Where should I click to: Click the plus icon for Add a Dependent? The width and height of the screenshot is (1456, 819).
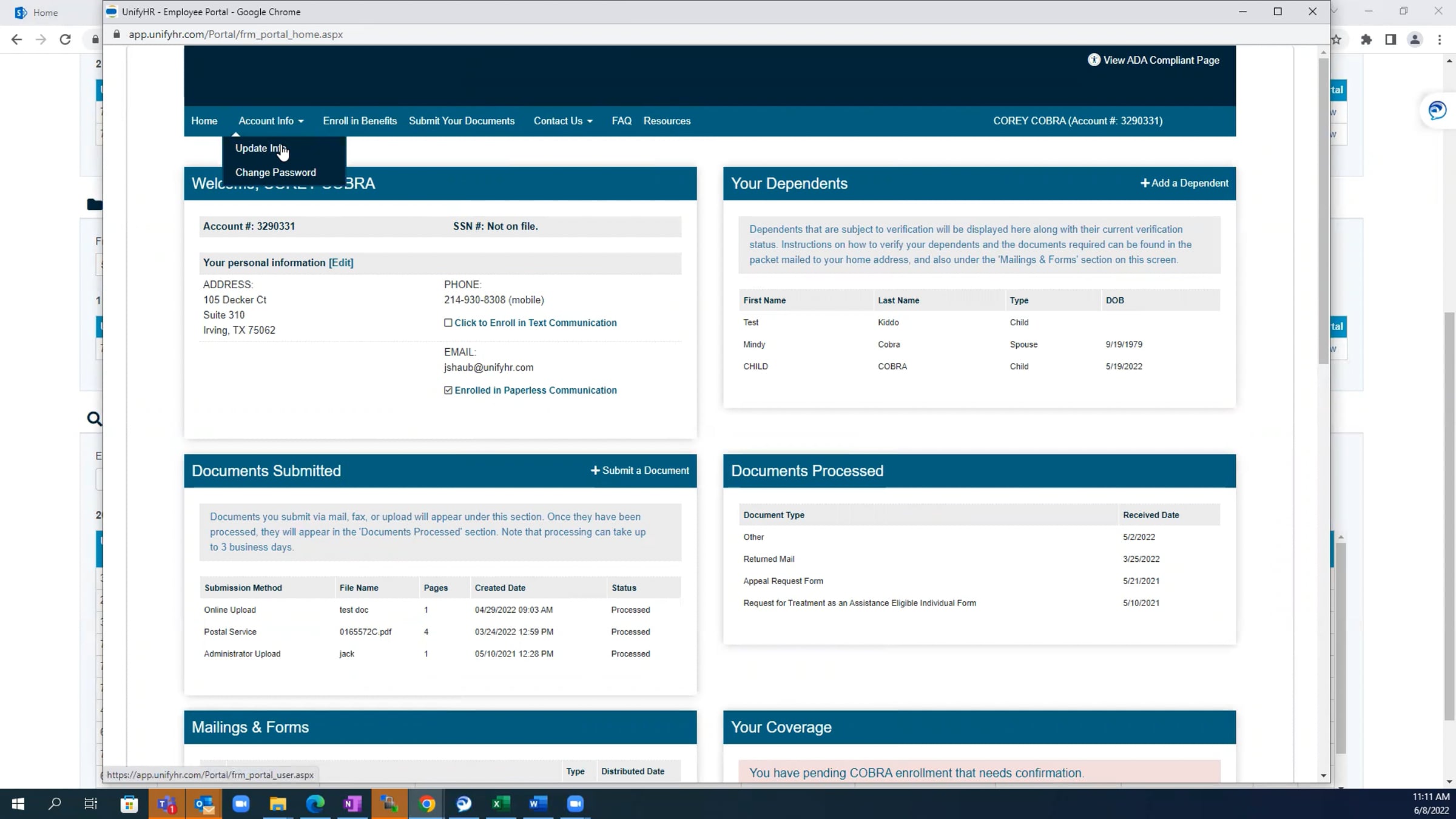pyautogui.click(x=1145, y=183)
